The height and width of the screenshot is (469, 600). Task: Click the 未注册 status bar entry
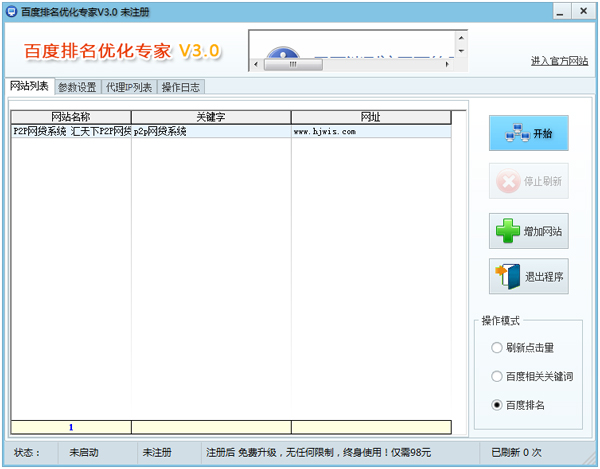coord(157,453)
